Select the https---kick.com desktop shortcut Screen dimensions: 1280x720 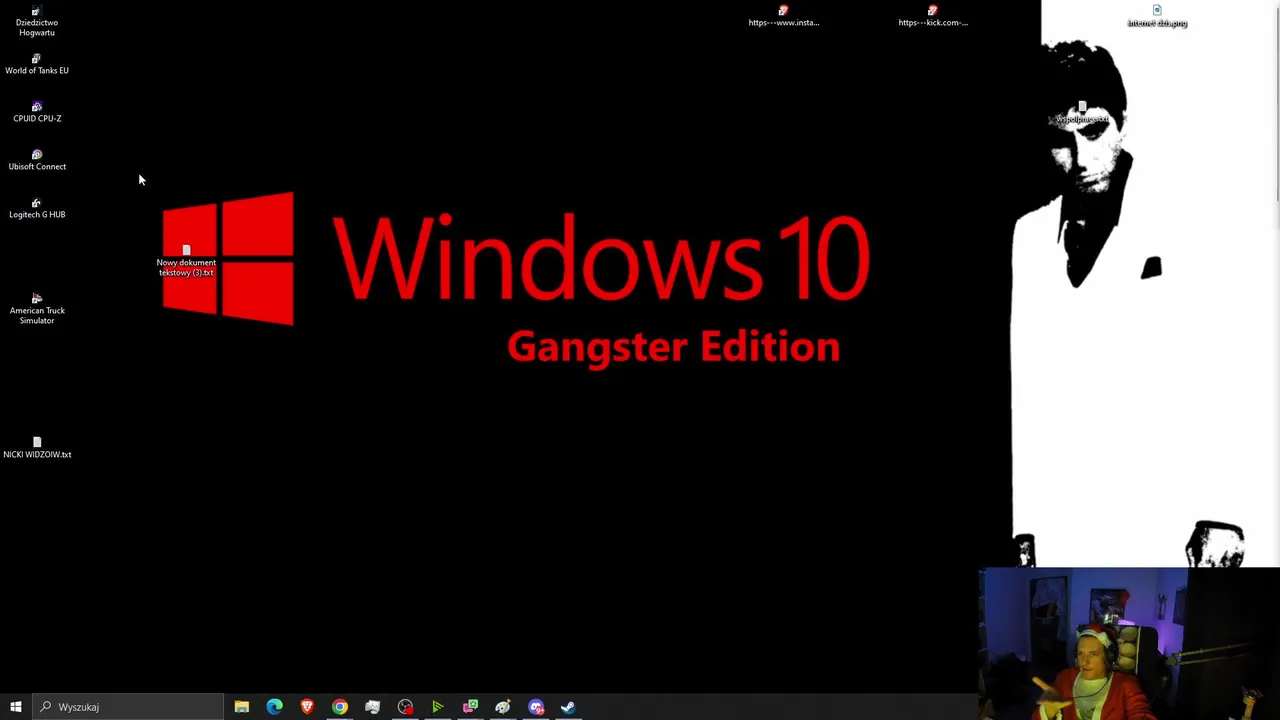point(933,16)
